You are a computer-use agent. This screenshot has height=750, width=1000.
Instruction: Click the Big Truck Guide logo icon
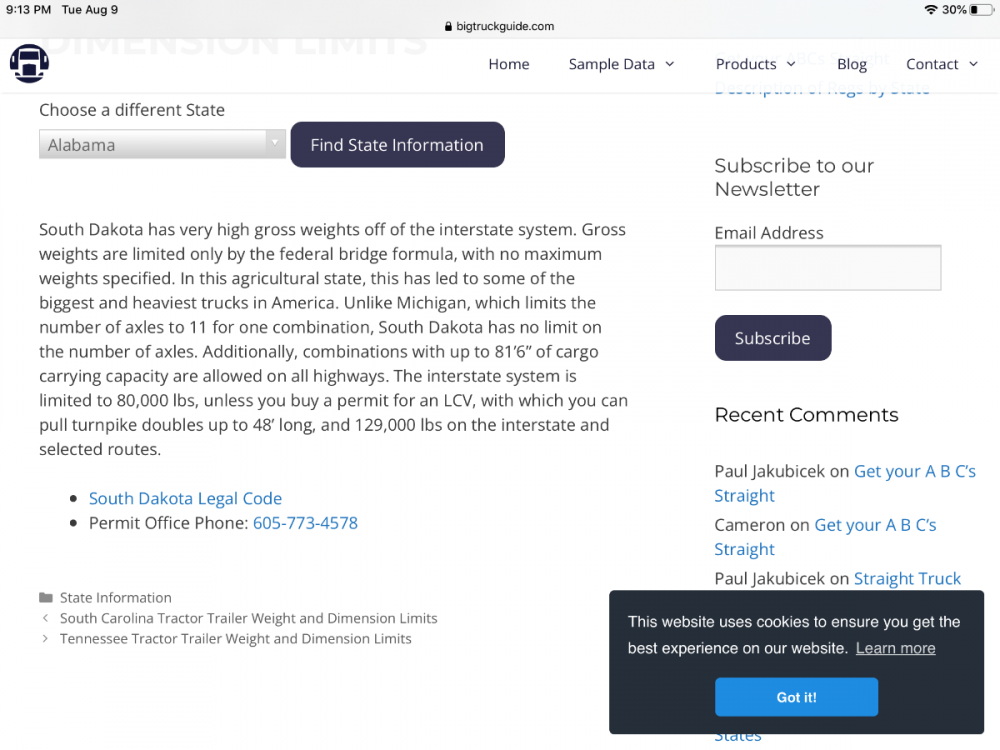coord(29,63)
